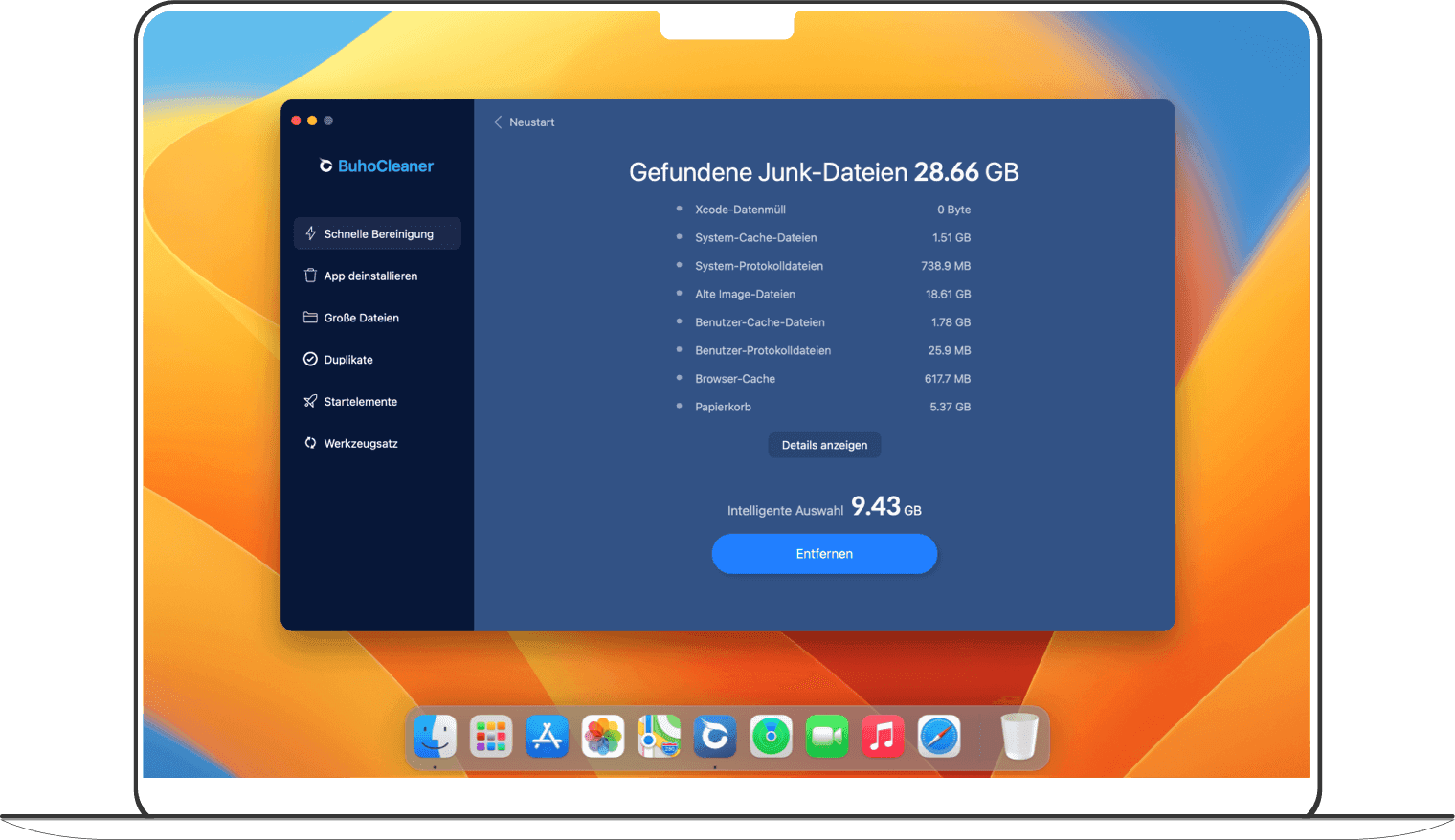The width and height of the screenshot is (1455, 840).
Task: Click the BuhoCleaner logo in sidebar
Action: coord(376,166)
